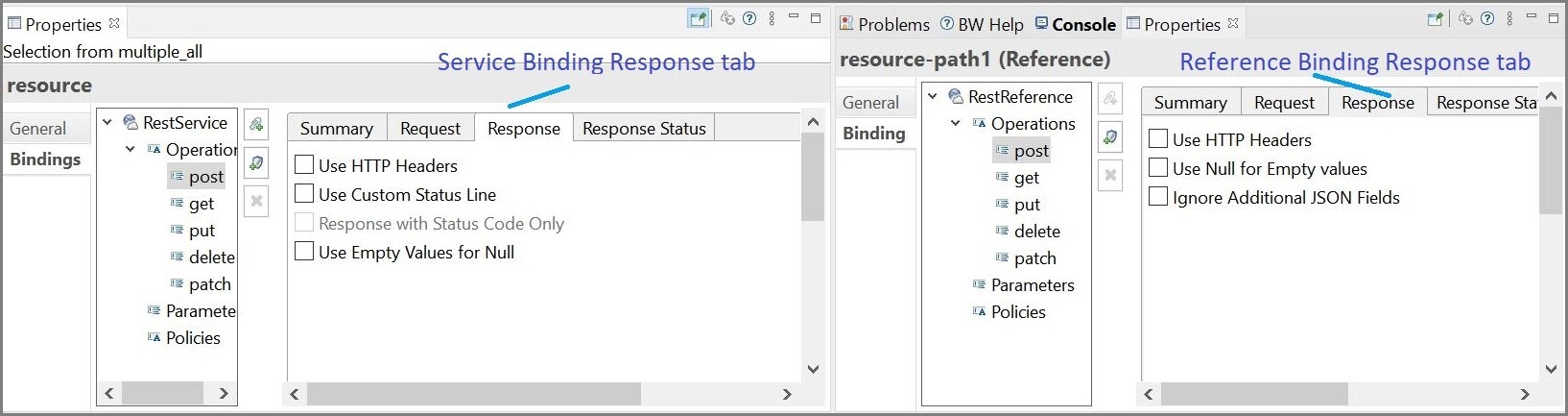Click delete X icon beside RestReference tree
Viewport: 1568px width, 416px height.
[1110, 175]
